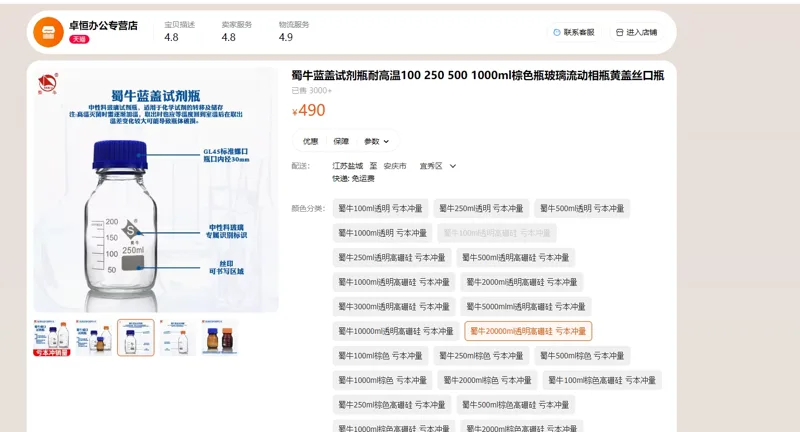The height and width of the screenshot is (432, 800).
Task: Choose the 蜀牛2000ml透明高硼硅 option
Action: (522, 282)
